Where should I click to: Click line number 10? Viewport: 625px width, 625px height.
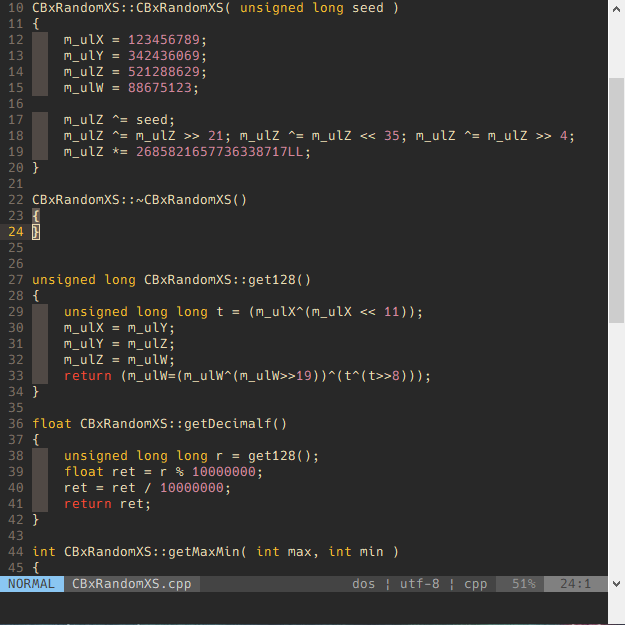tap(16, 8)
